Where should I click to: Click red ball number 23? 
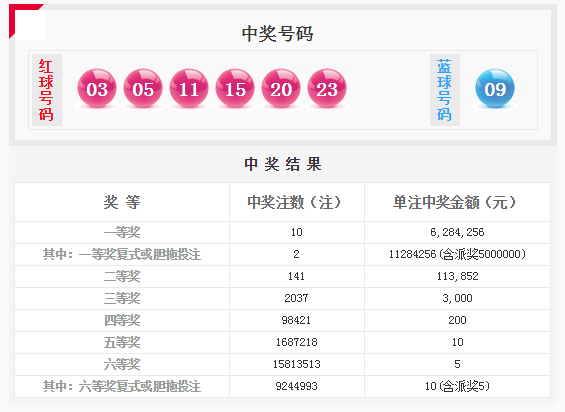327,88
